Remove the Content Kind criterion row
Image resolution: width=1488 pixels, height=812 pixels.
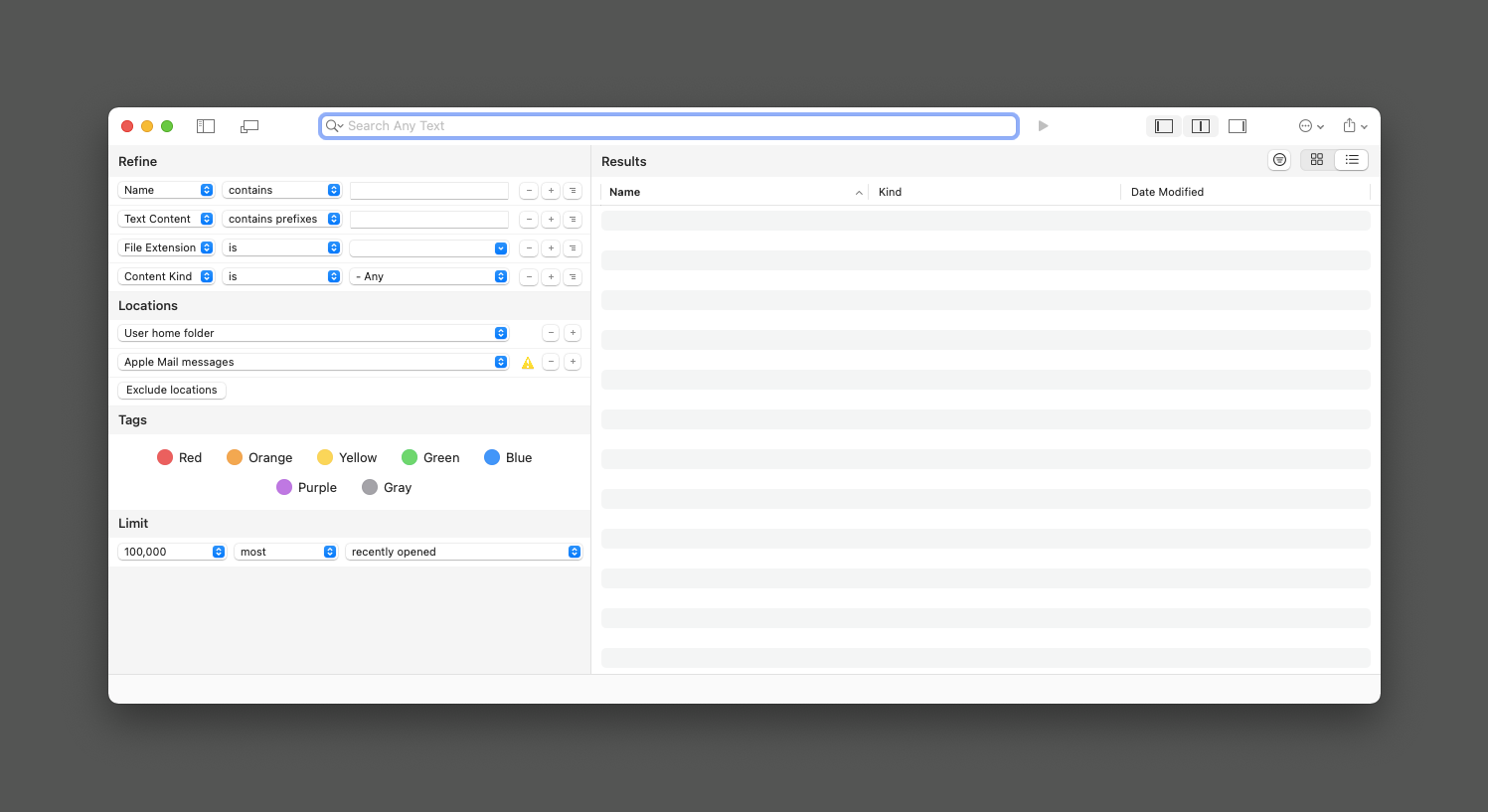(529, 276)
